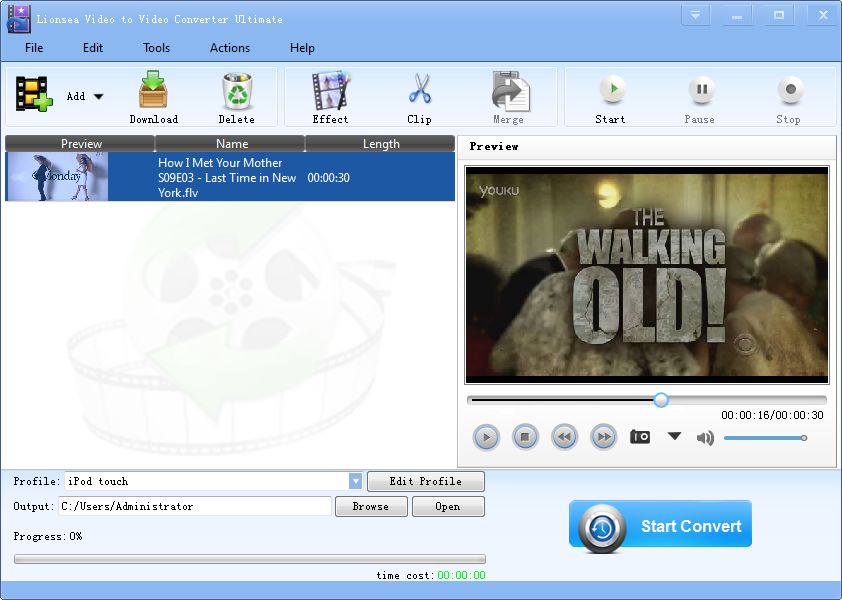Open the Edit menu

[92, 48]
